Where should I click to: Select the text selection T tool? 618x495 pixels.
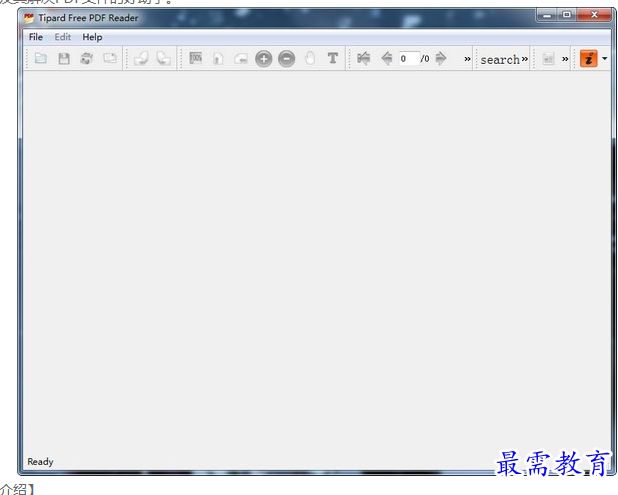tap(333, 58)
